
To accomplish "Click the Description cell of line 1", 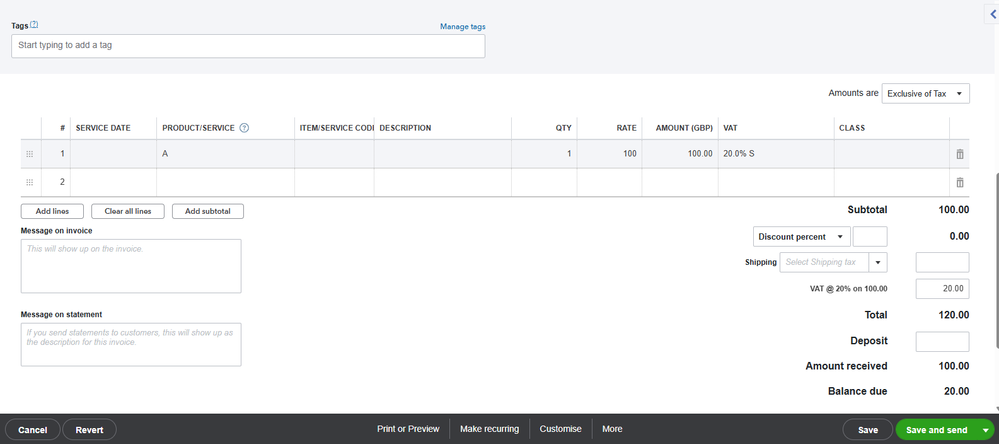I will click(443, 154).
